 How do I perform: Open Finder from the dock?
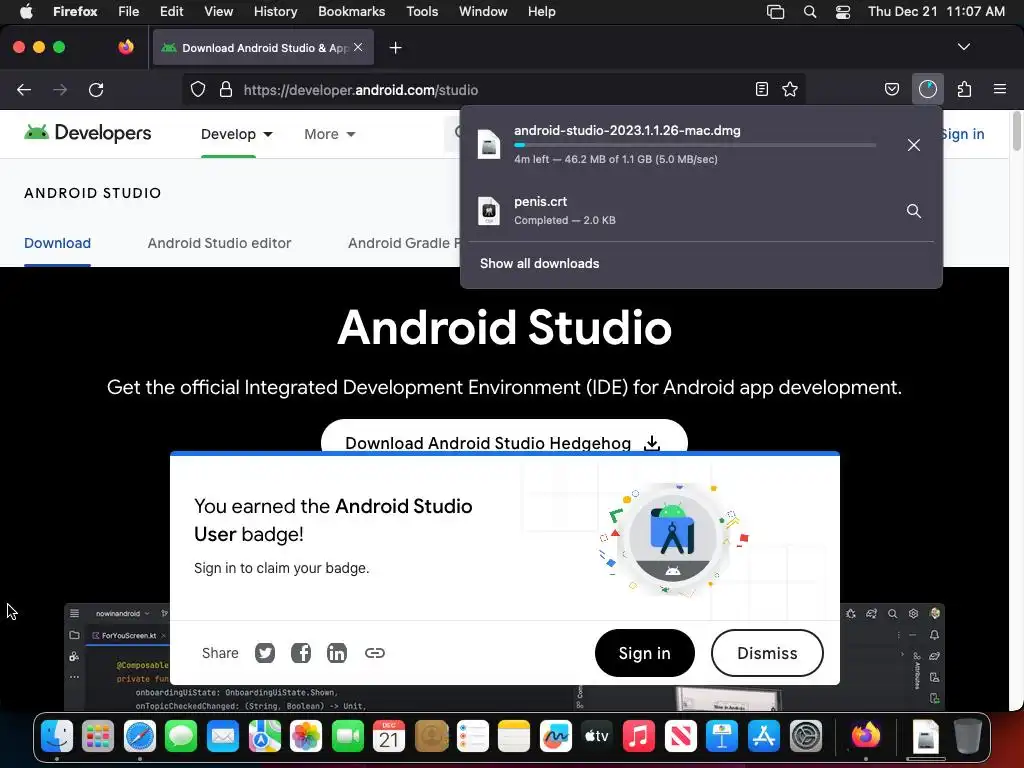coord(57,737)
